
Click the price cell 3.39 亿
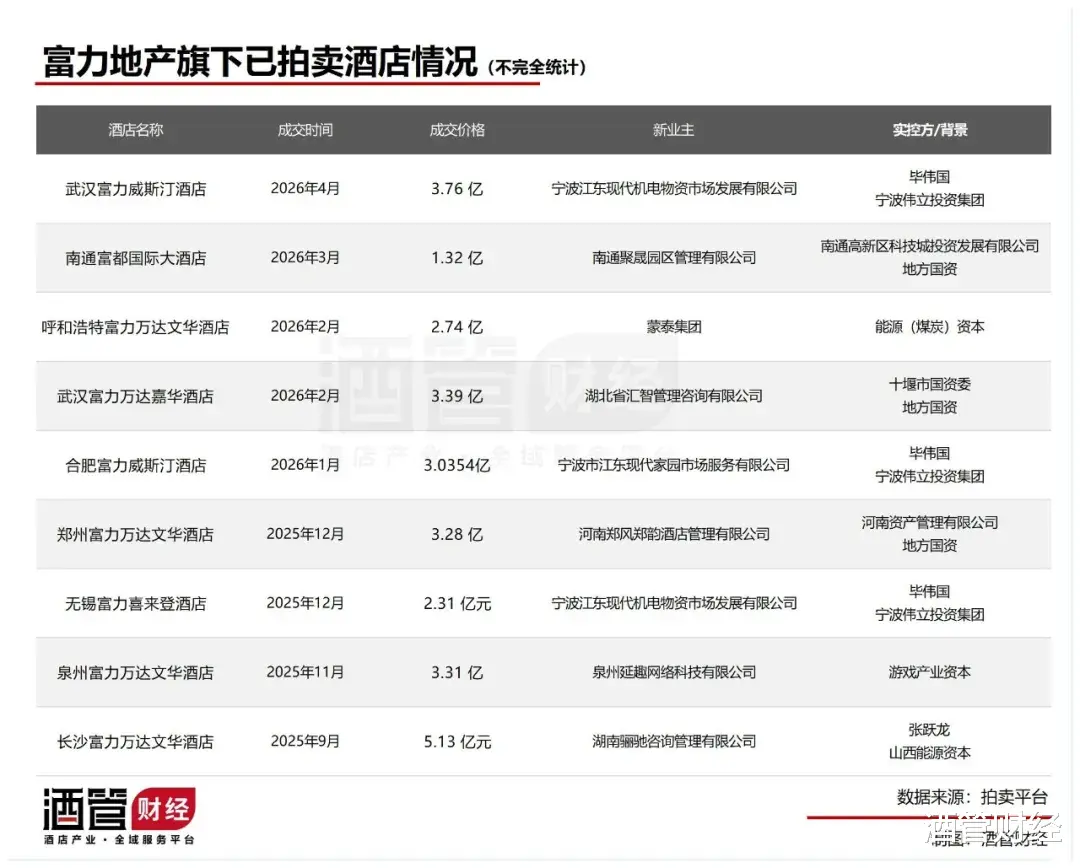tap(457, 396)
